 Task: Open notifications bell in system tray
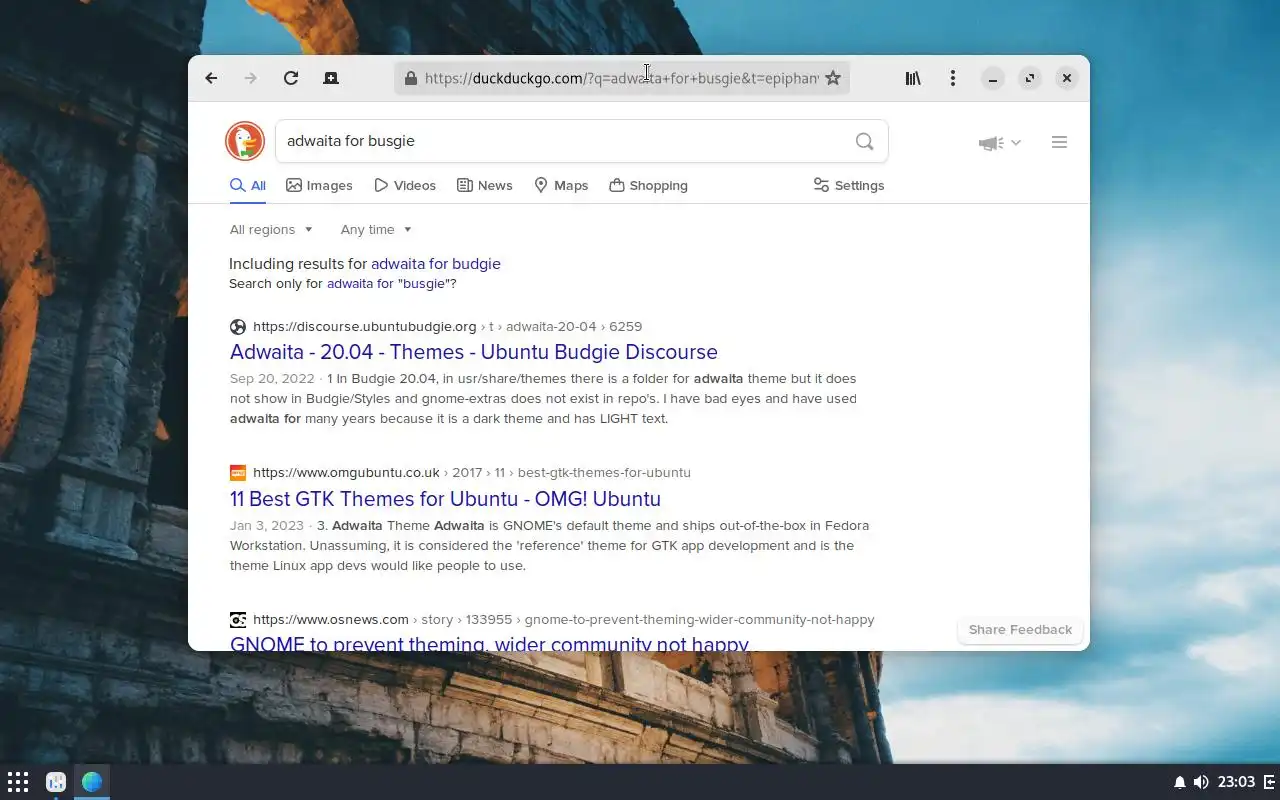click(x=1180, y=782)
